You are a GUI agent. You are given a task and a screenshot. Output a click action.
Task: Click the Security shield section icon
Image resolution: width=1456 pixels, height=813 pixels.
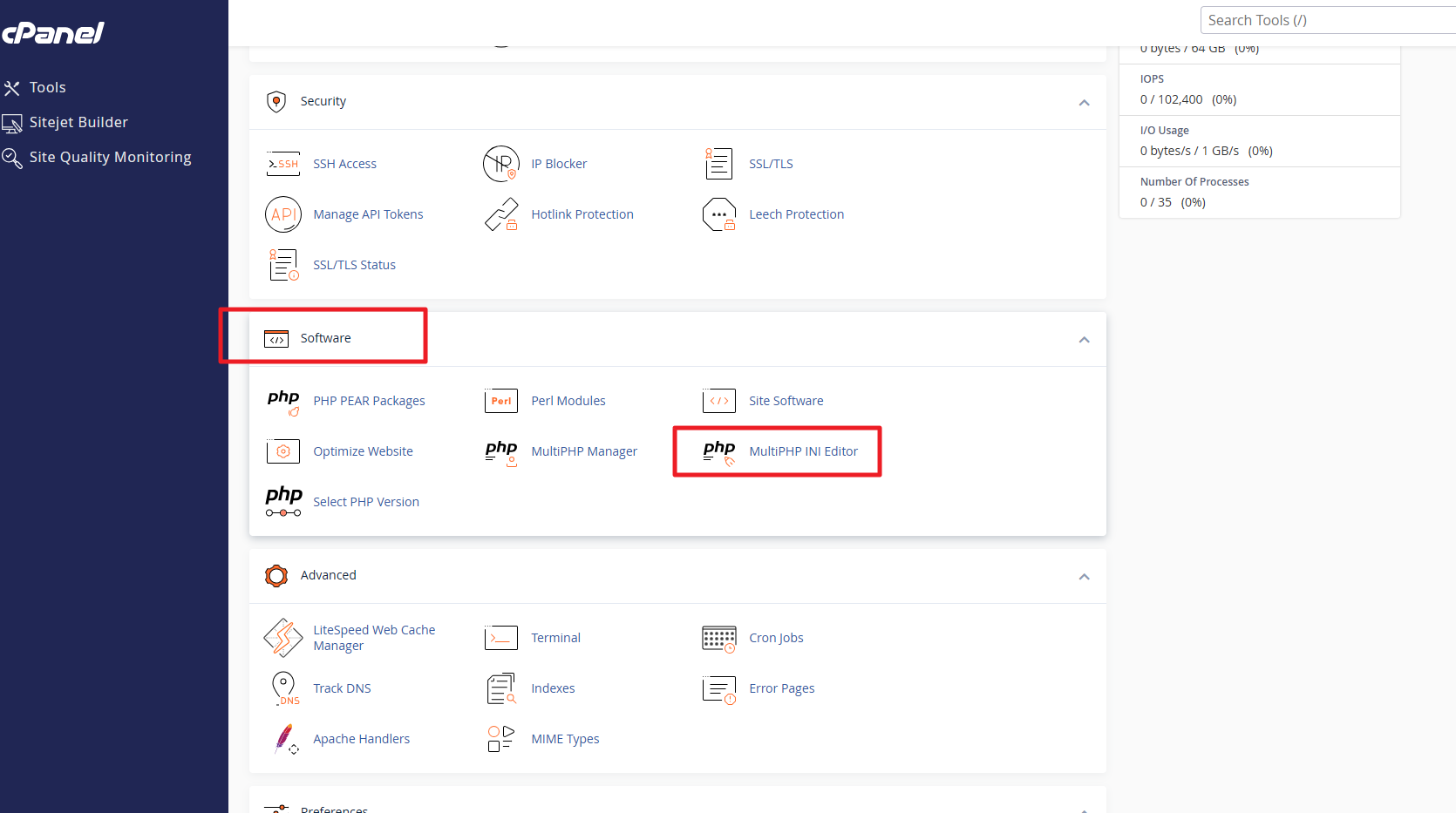[276, 102]
